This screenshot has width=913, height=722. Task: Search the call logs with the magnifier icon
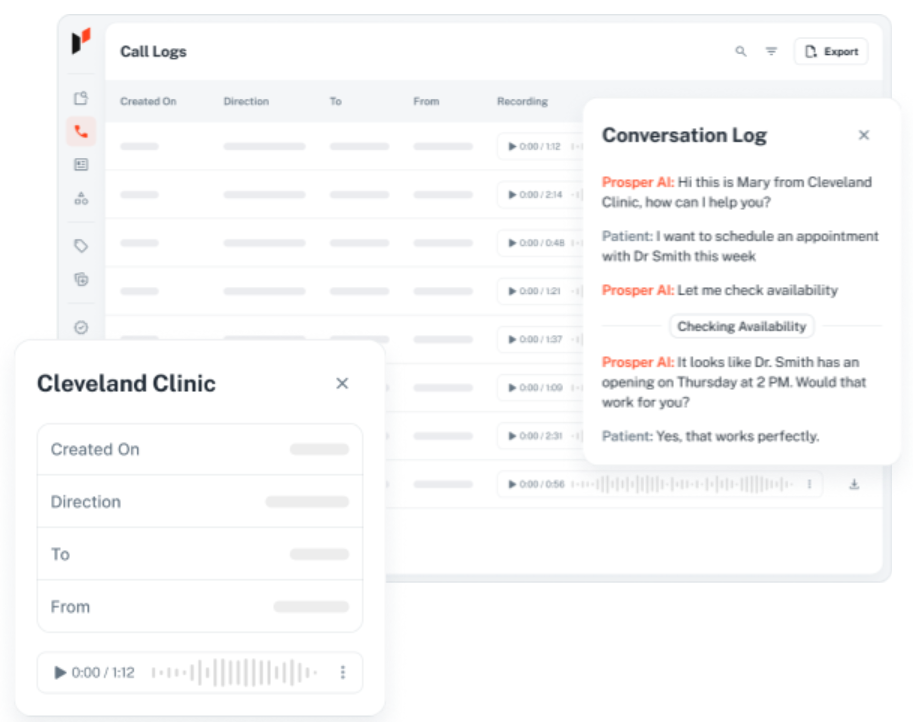click(741, 51)
